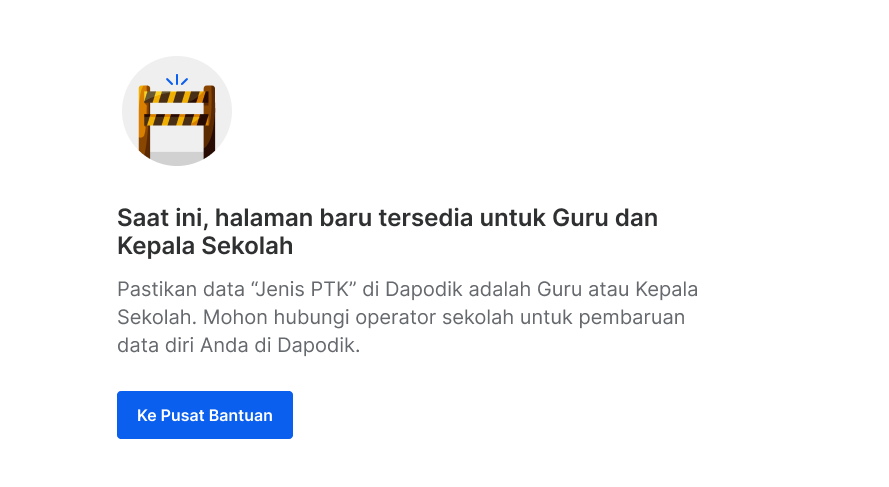Select the upper yellow-black striped barrier bar
Viewport: 889px width, 487px height.
tap(177, 98)
